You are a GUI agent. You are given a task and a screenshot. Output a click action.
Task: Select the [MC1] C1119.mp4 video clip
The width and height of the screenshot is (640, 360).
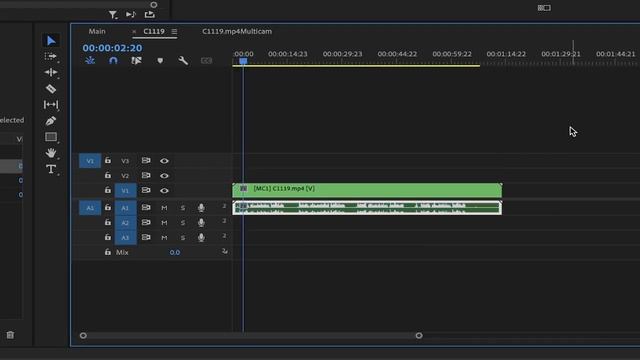pos(367,190)
